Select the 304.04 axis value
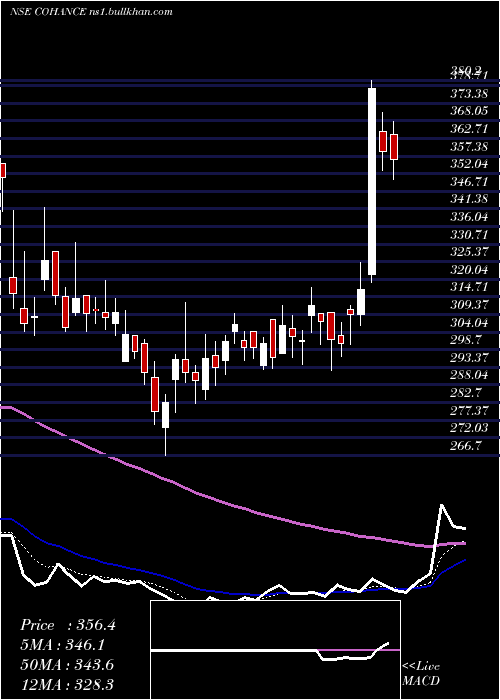500x700 pixels. point(469,322)
